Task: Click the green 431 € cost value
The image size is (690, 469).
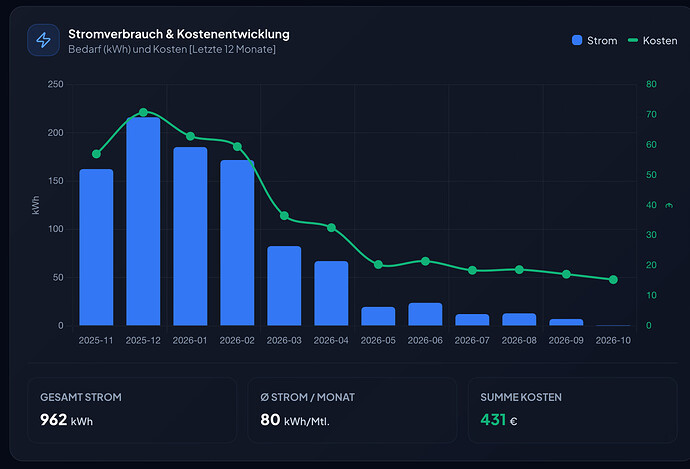Action: click(499, 420)
